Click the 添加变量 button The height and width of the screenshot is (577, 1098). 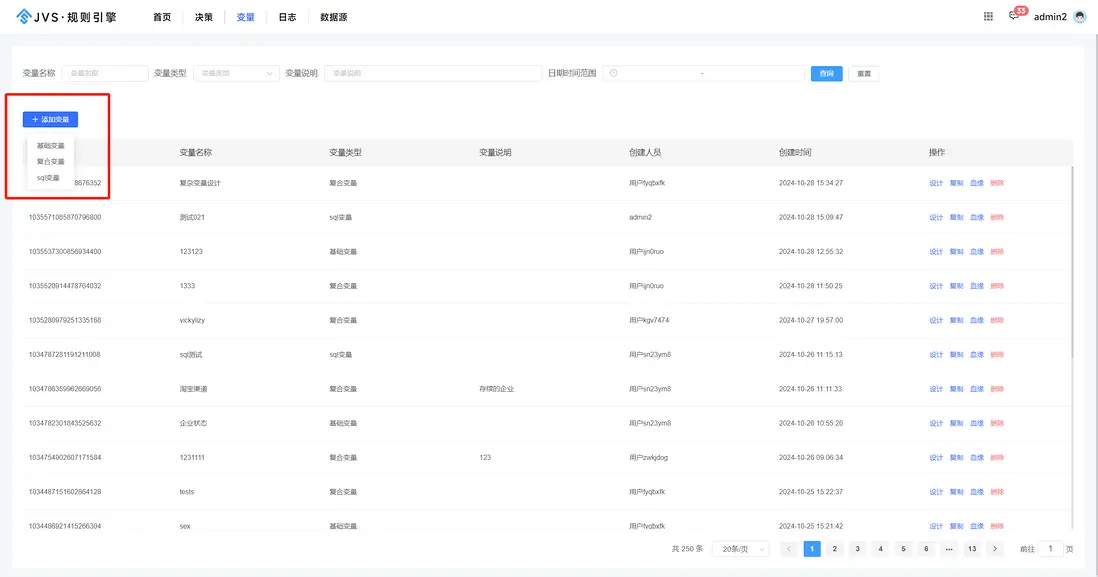pos(50,120)
